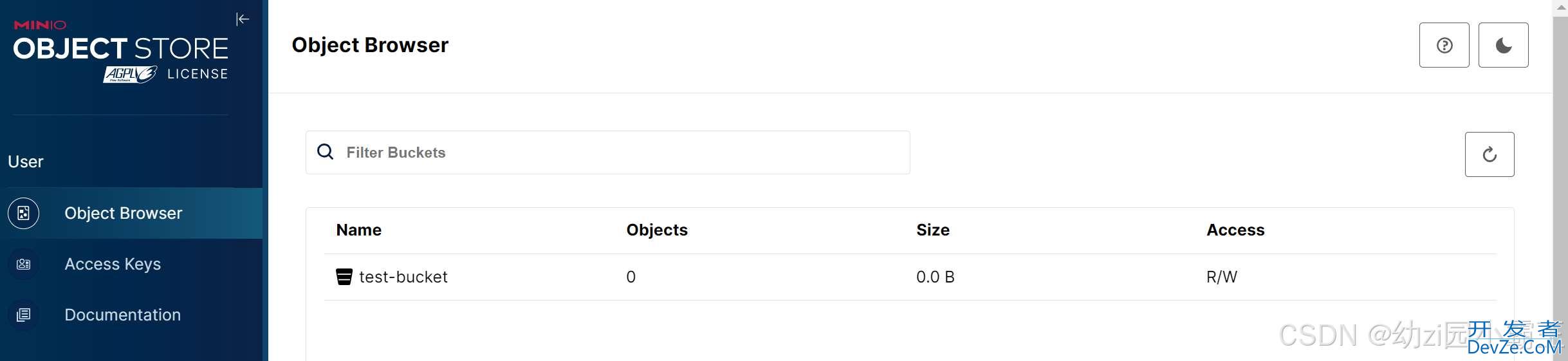Collapse the sidebar with the arrow icon
This screenshot has width=1568, height=361.
[x=243, y=19]
